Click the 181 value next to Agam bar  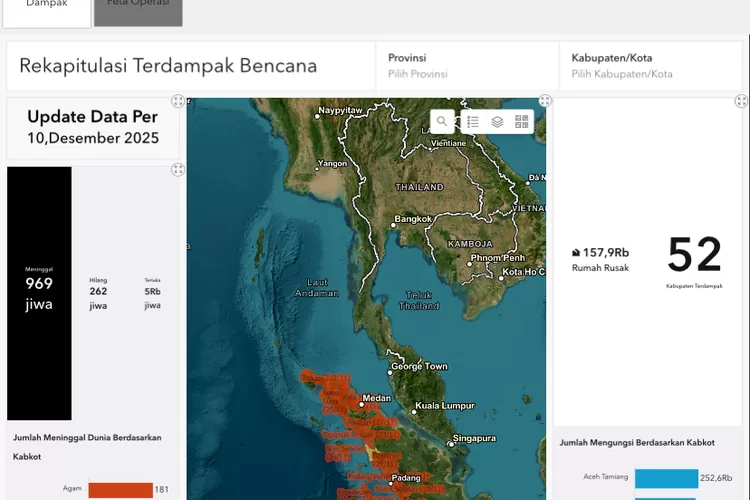(162, 489)
